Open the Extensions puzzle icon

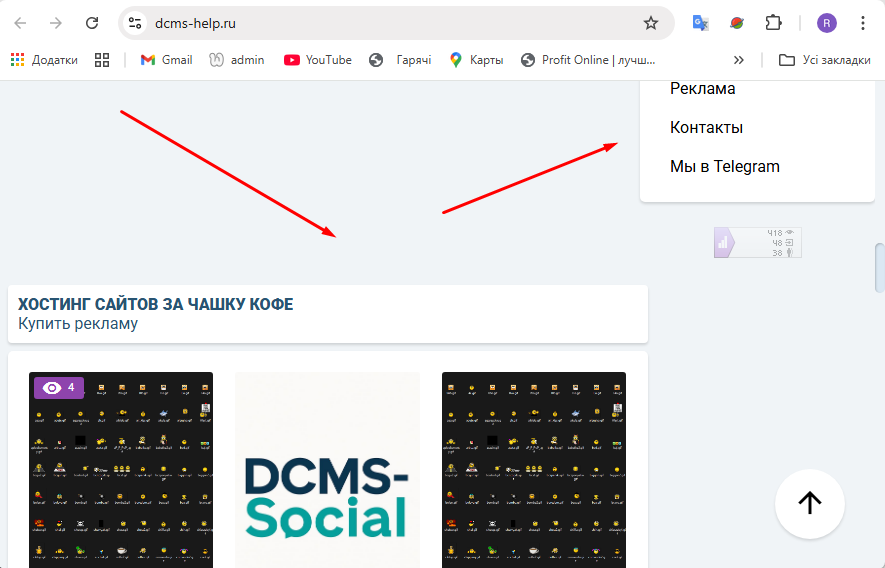click(773, 23)
